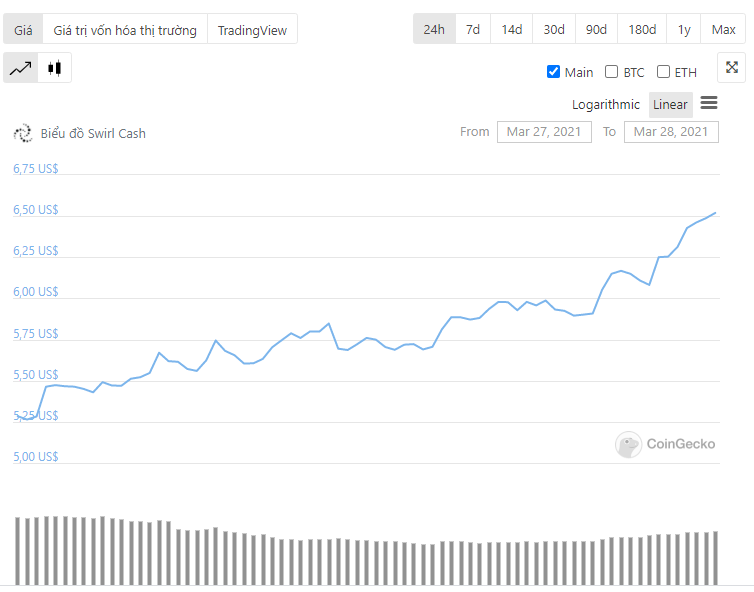Switch to the TradingView tab

click(x=252, y=30)
